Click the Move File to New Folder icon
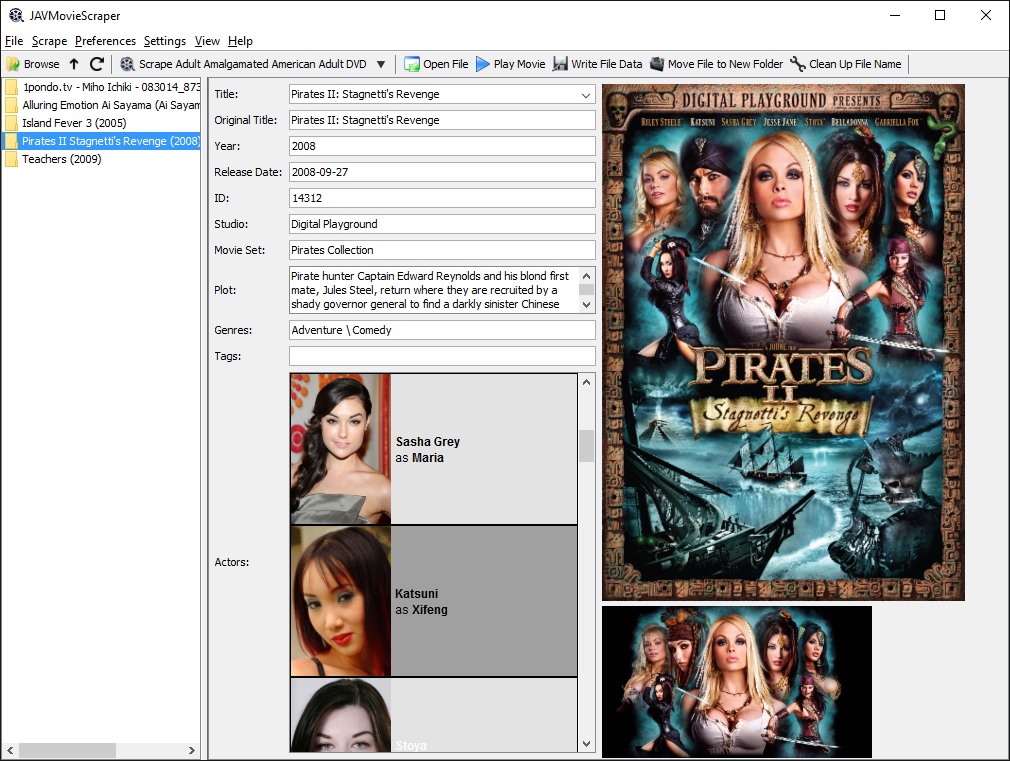 pos(656,64)
